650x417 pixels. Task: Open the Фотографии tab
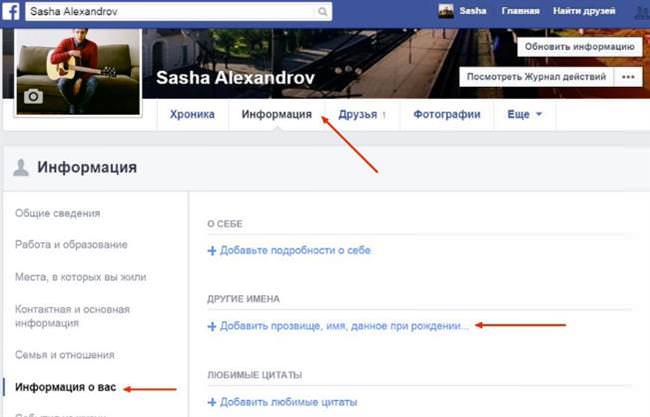click(447, 114)
